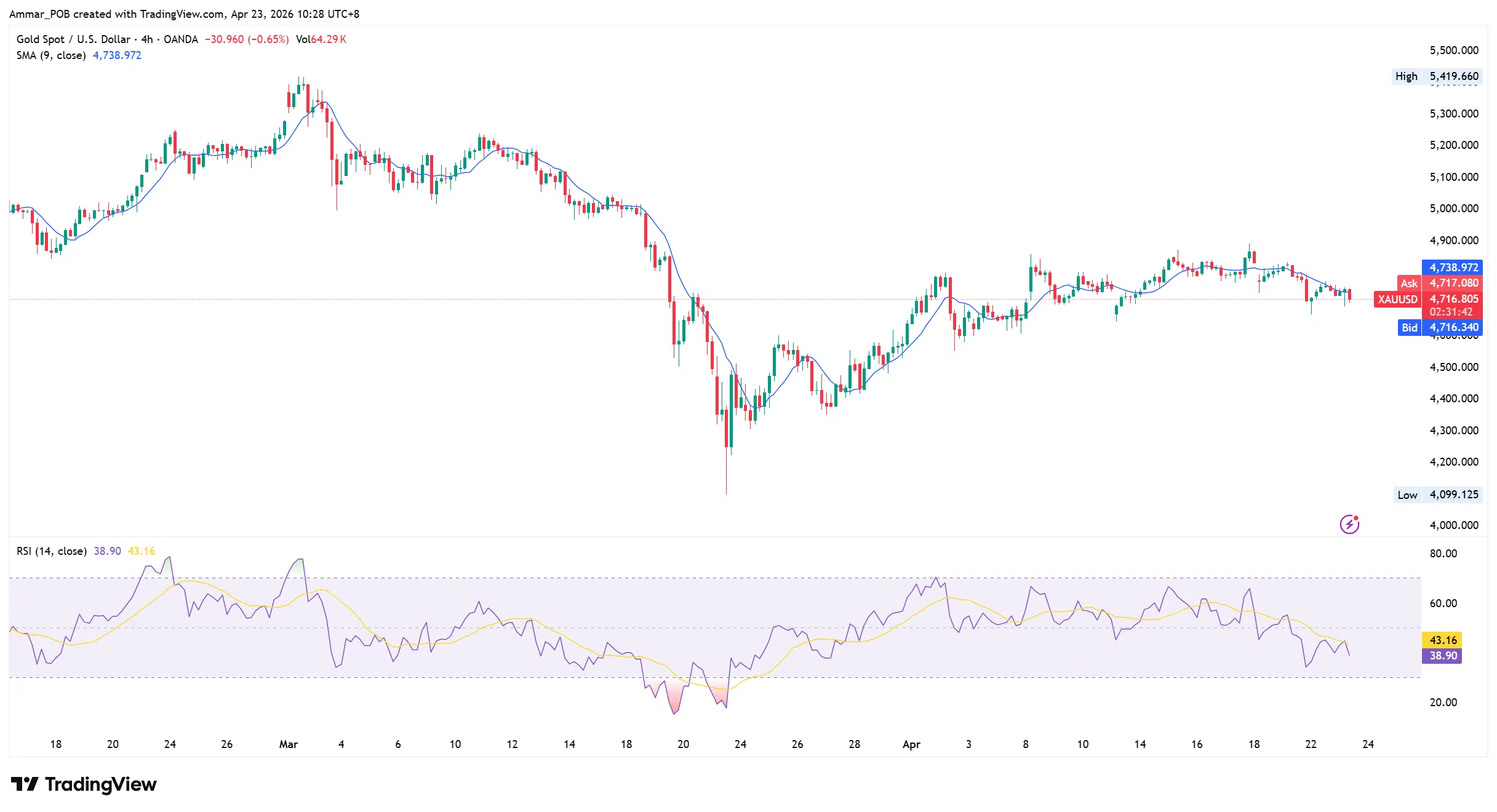Click the XAUUSD last price label
This screenshot has height=812, width=1497.
point(1397,300)
